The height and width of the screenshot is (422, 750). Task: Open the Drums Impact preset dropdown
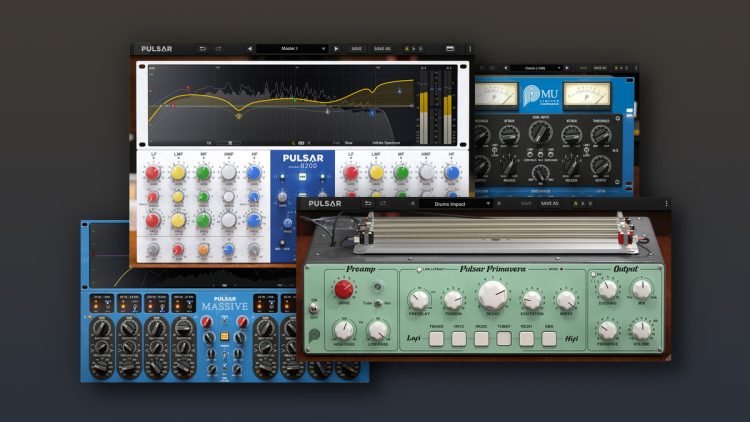tap(456, 203)
